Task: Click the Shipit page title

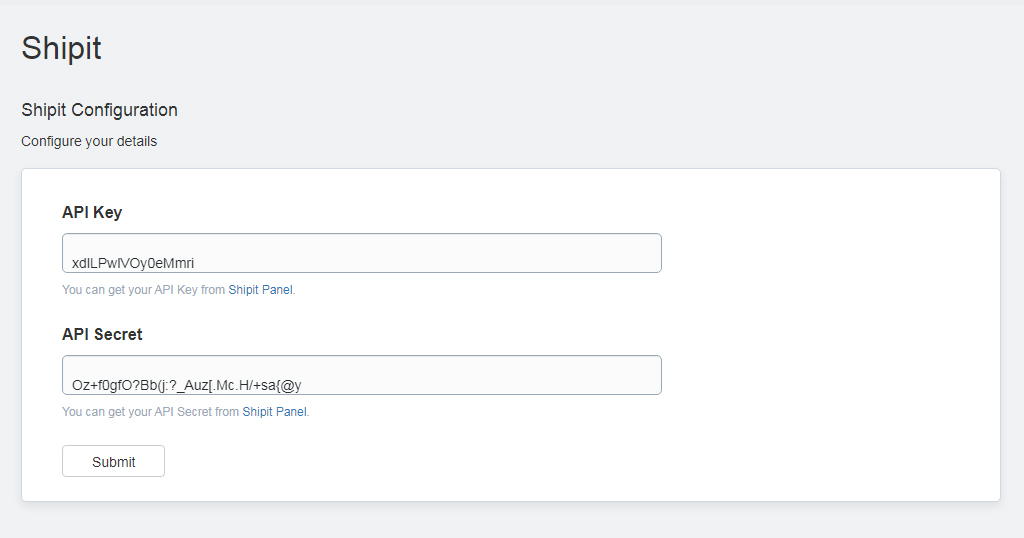Action: click(x=61, y=48)
